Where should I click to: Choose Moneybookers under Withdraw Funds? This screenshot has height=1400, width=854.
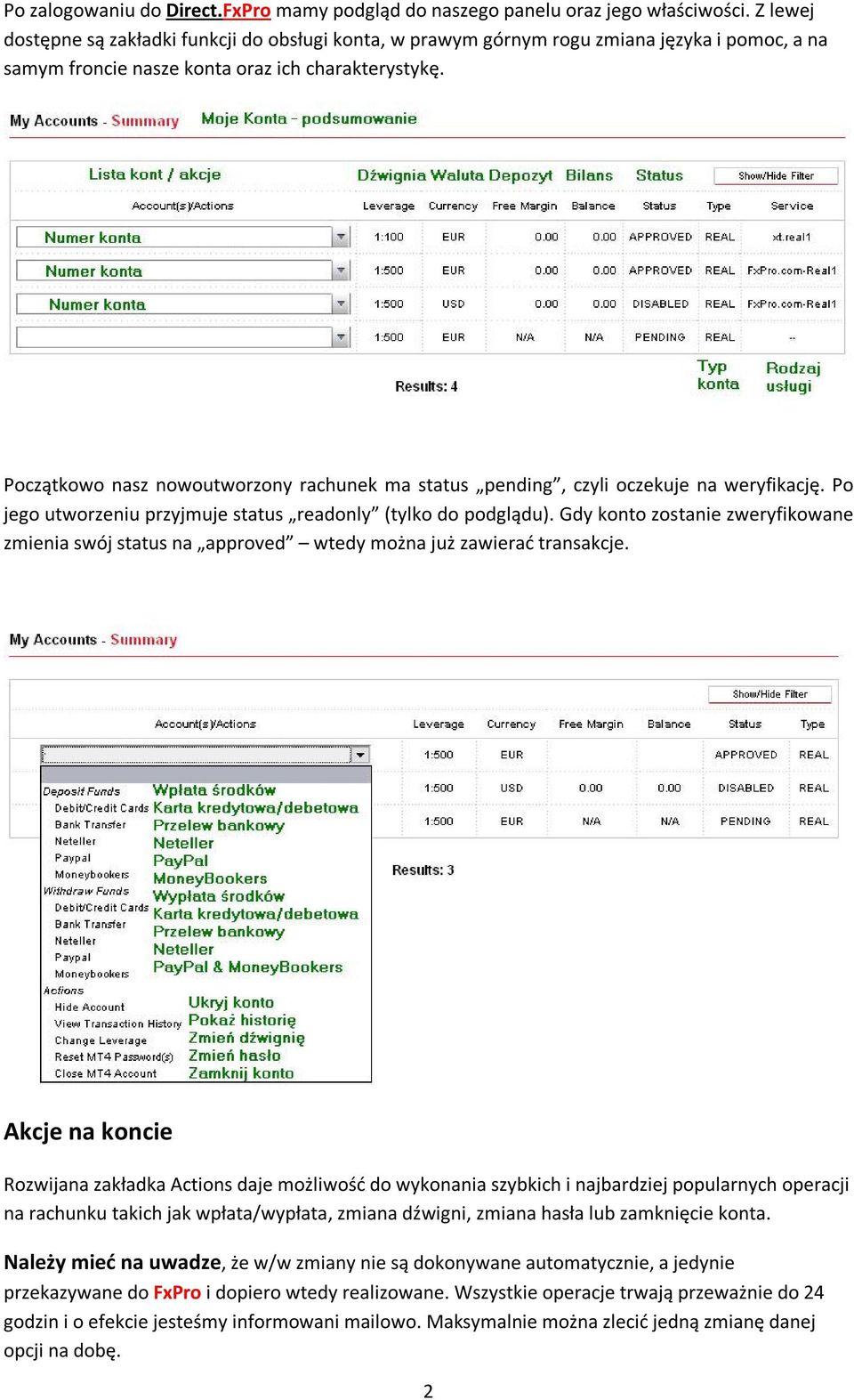click(92, 975)
